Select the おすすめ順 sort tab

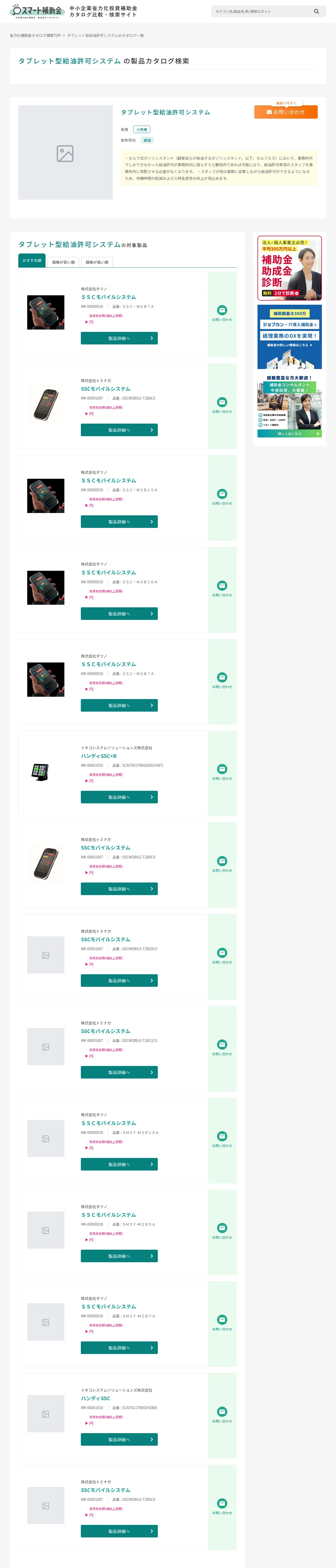(32, 261)
